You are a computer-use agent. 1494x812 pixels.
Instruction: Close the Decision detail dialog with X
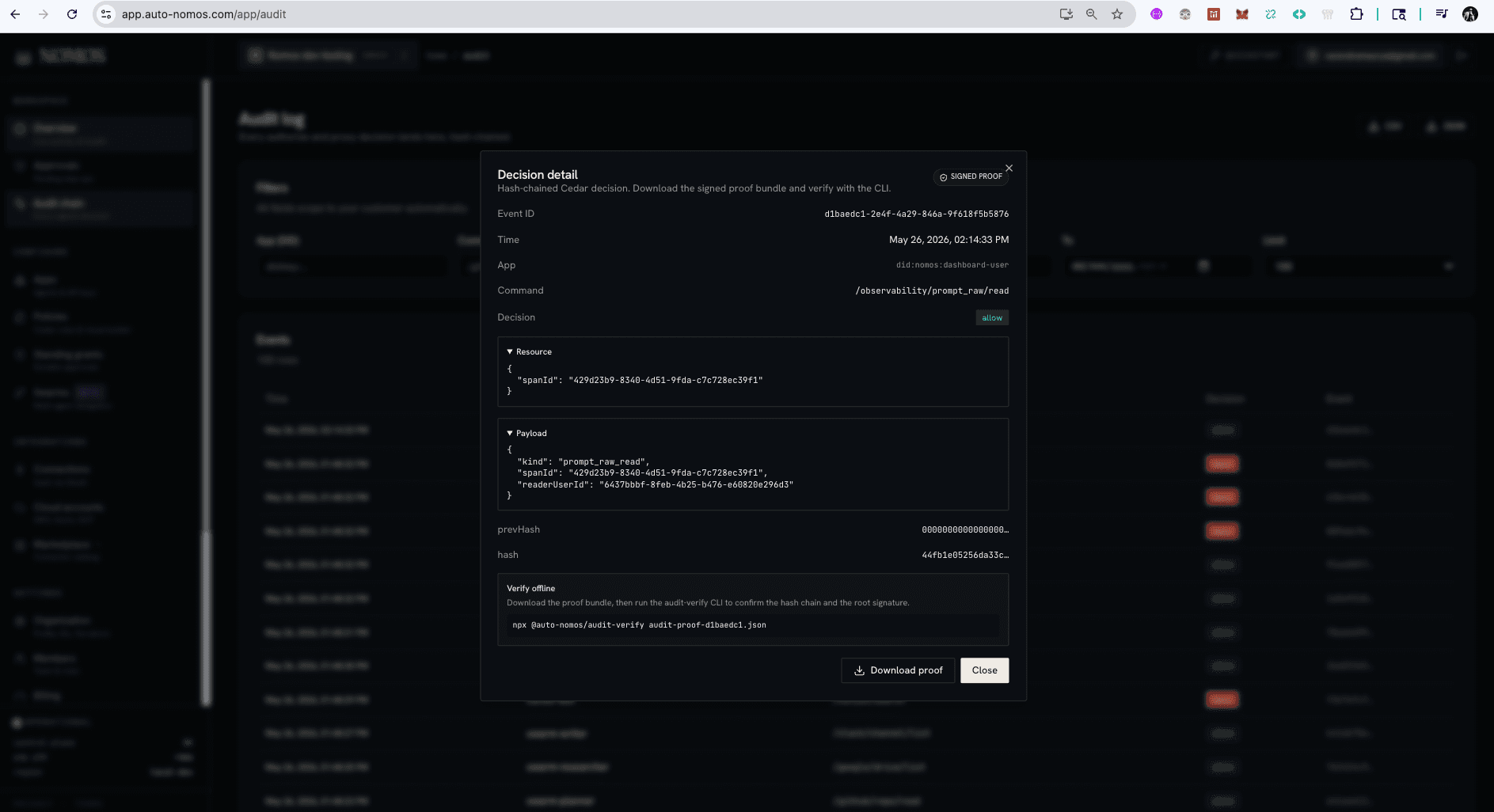click(1009, 168)
